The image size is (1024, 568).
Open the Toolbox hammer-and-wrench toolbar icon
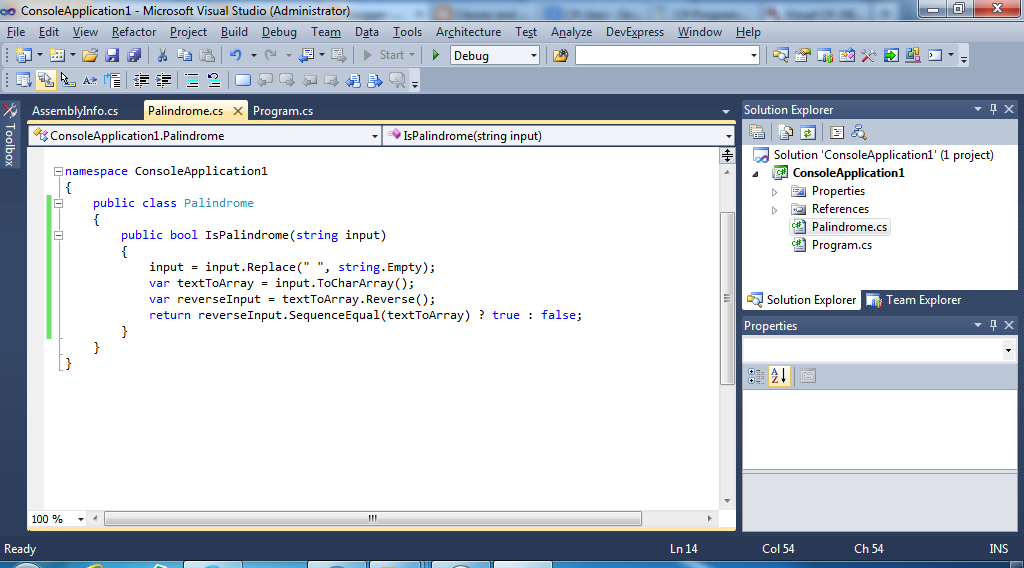pos(869,55)
